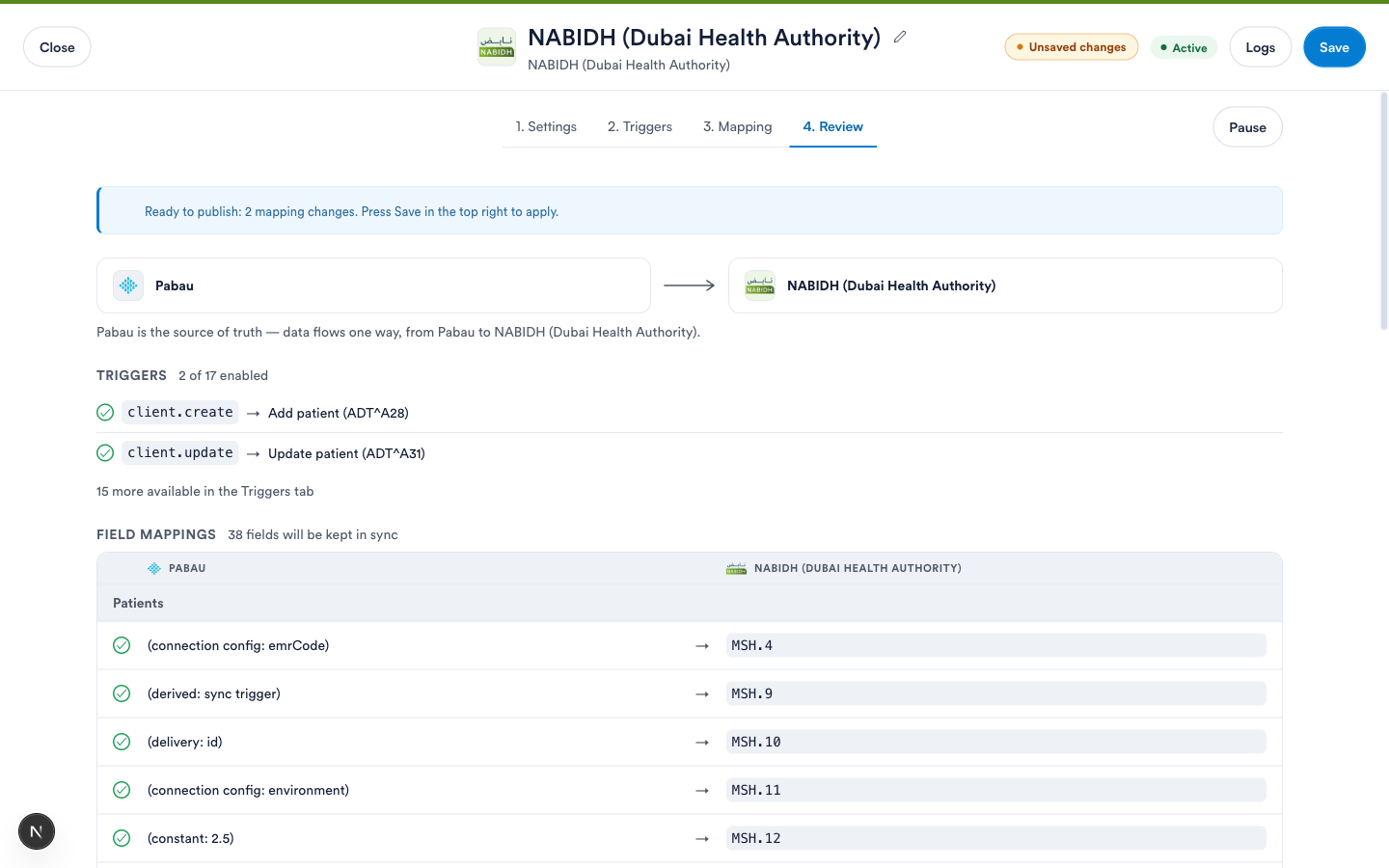This screenshot has width=1389, height=868.
Task: Open the 1. Settings tab
Action: (x=546, y=126)
